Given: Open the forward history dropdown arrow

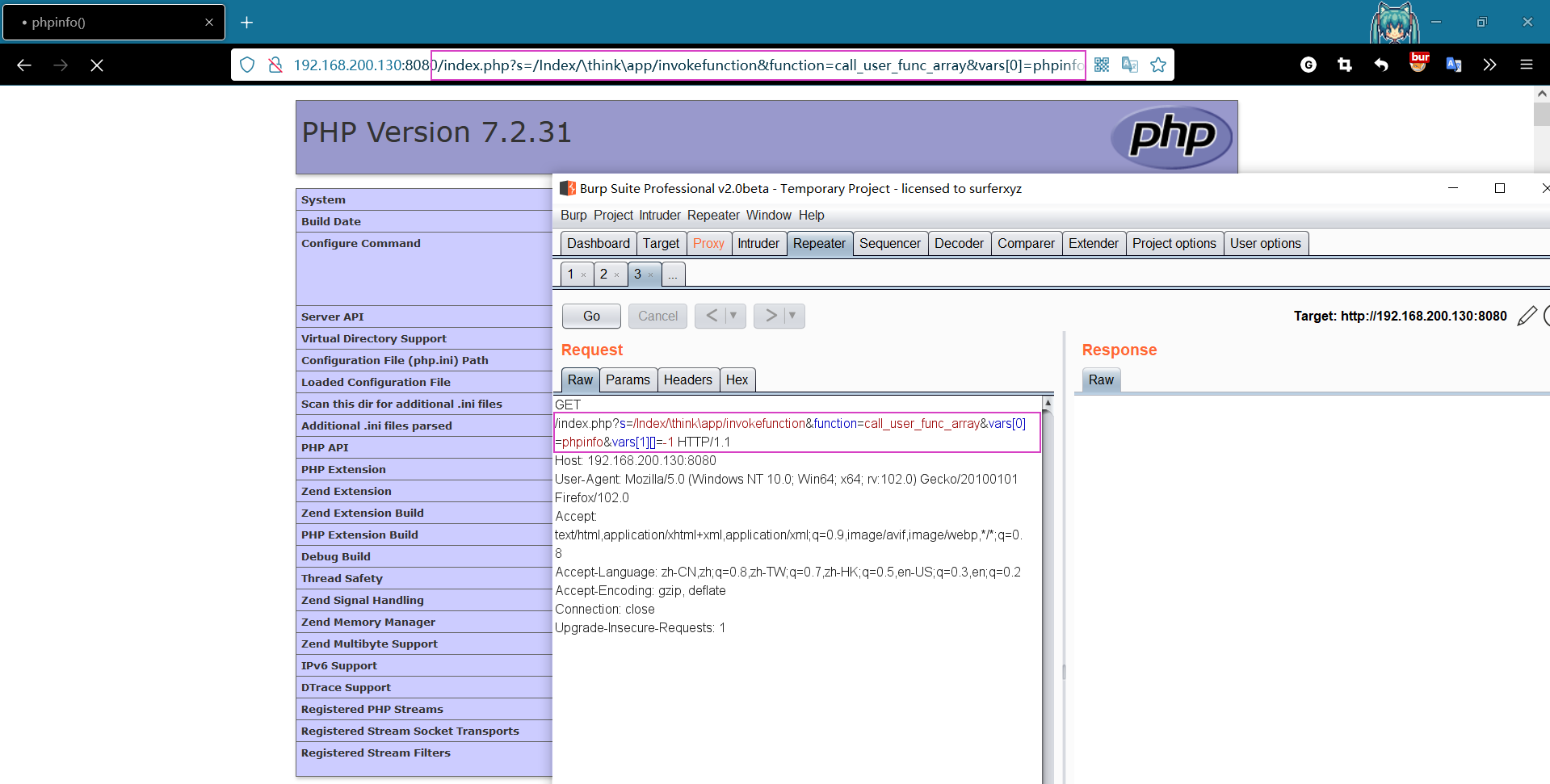Looking at the screenshot, I should (x=793, y=316).
